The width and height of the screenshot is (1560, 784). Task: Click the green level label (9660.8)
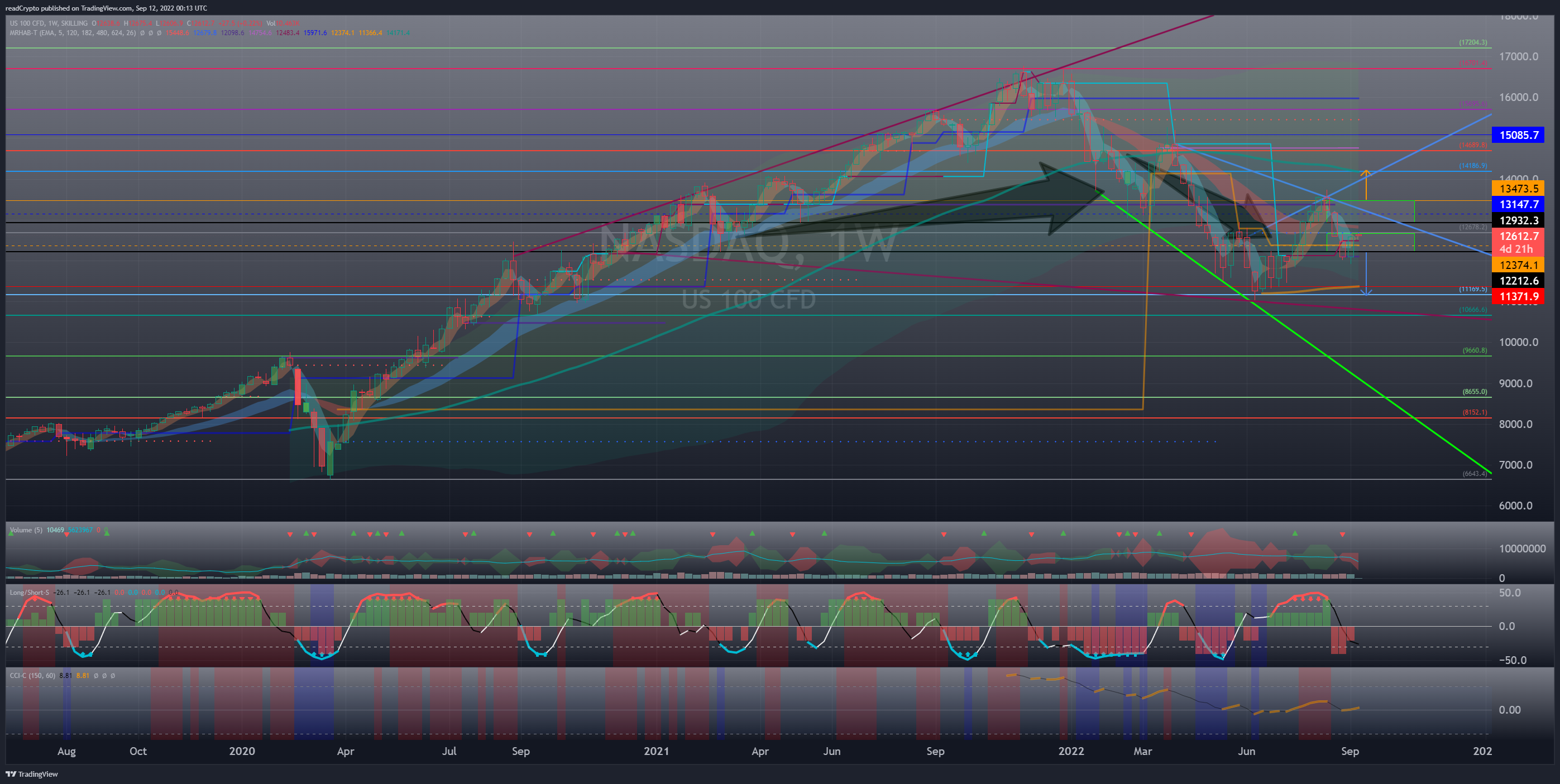[x=1475, y=350]
